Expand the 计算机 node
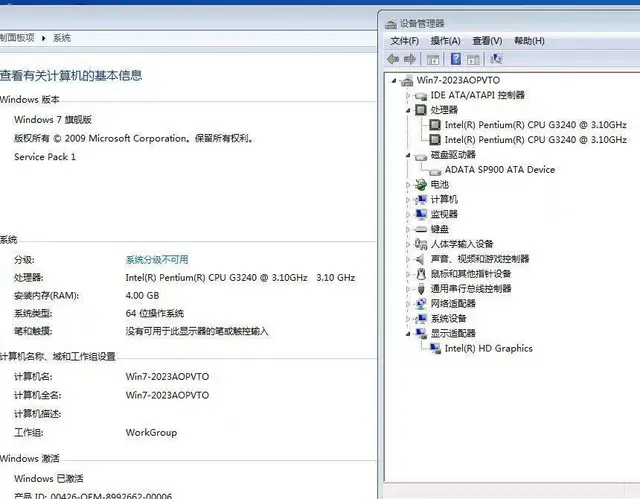This screenshot has height=499, width=640. click(408, 200)
